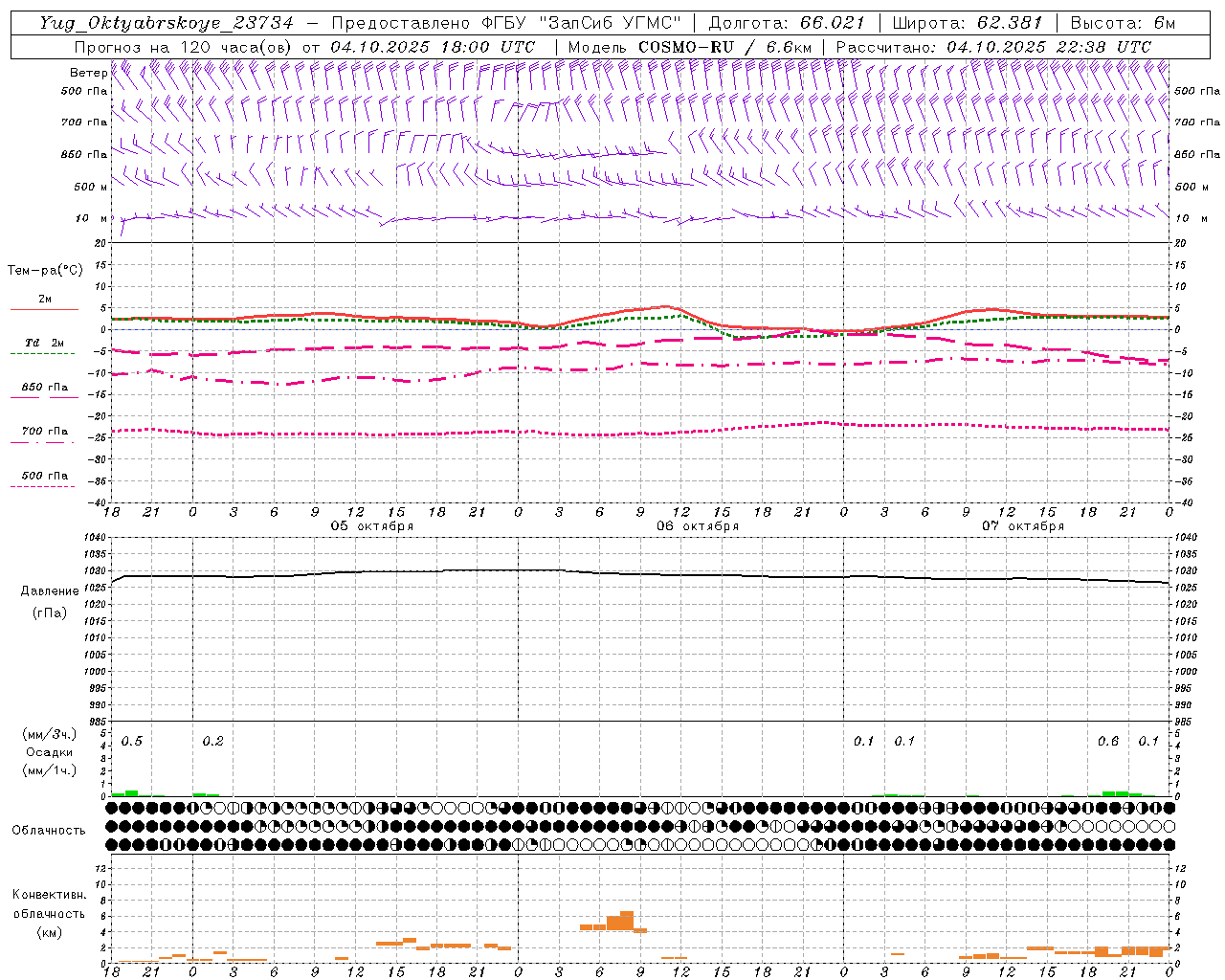This screenshot has width=1225, height=980.
Task: Click the 06 октября date label
Action: (x=698, y=526)
